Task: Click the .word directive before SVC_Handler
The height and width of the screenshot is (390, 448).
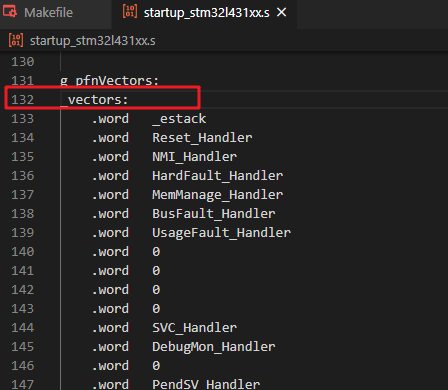Action: (110, 328)
